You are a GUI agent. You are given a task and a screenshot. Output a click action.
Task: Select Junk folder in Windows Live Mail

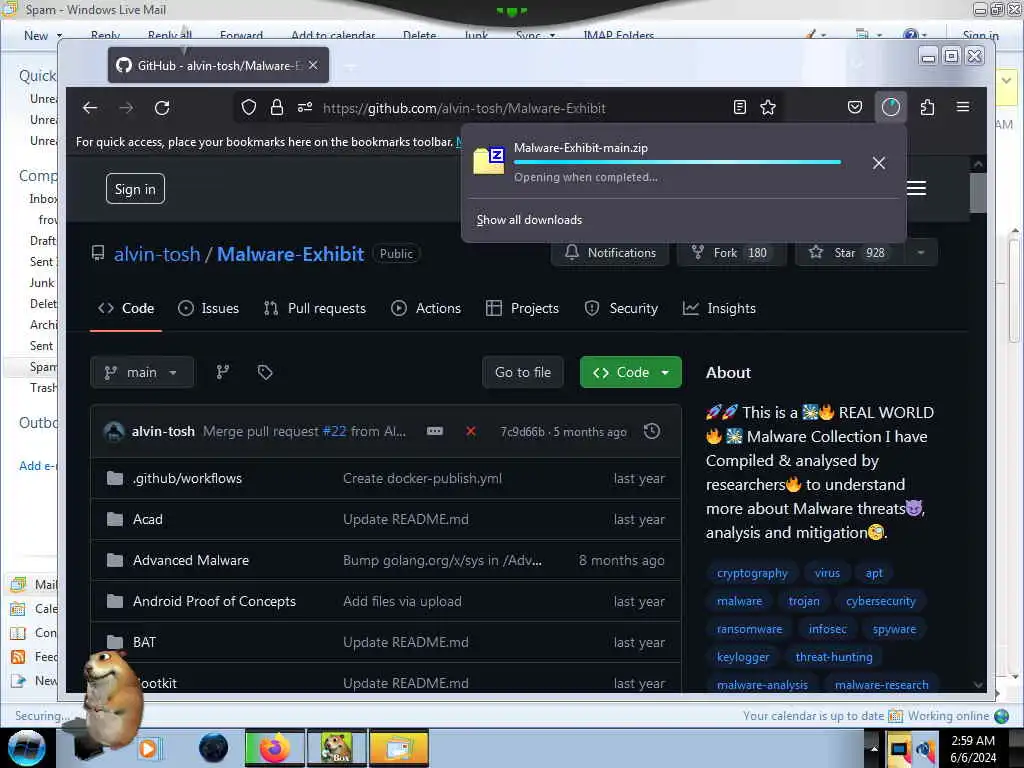point(42,283)
